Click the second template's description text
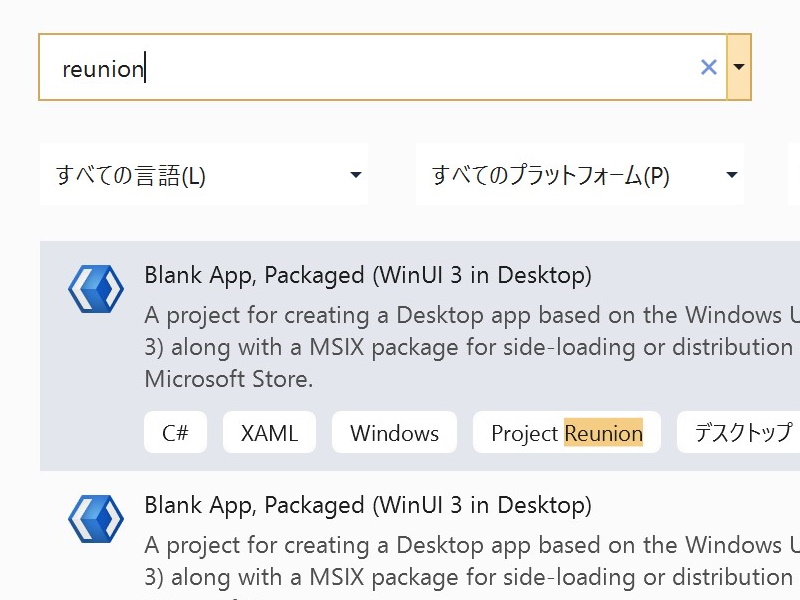Image resolution: width=800 pixels, height=600 pixels. click(472, 561)
